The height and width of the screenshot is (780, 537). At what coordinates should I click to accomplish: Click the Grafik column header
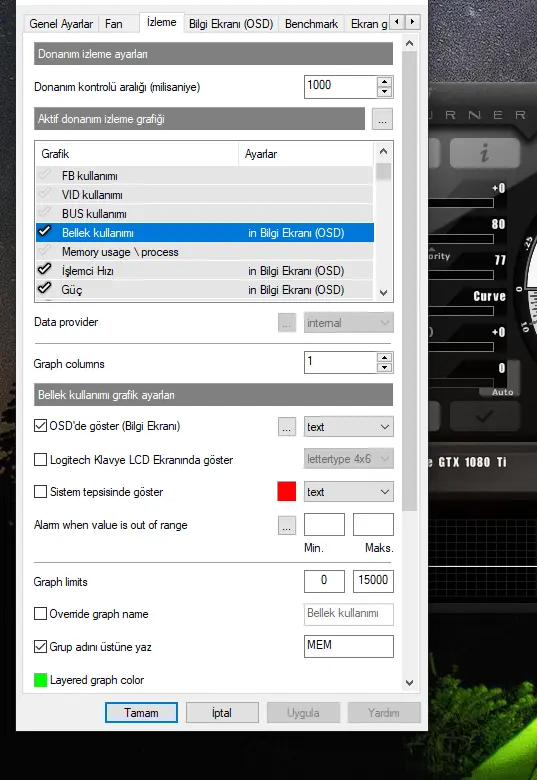tap(137, 154)
